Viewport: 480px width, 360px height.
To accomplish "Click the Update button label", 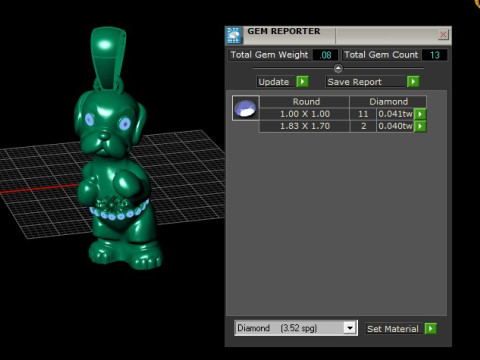I will (x=276, y=82).
